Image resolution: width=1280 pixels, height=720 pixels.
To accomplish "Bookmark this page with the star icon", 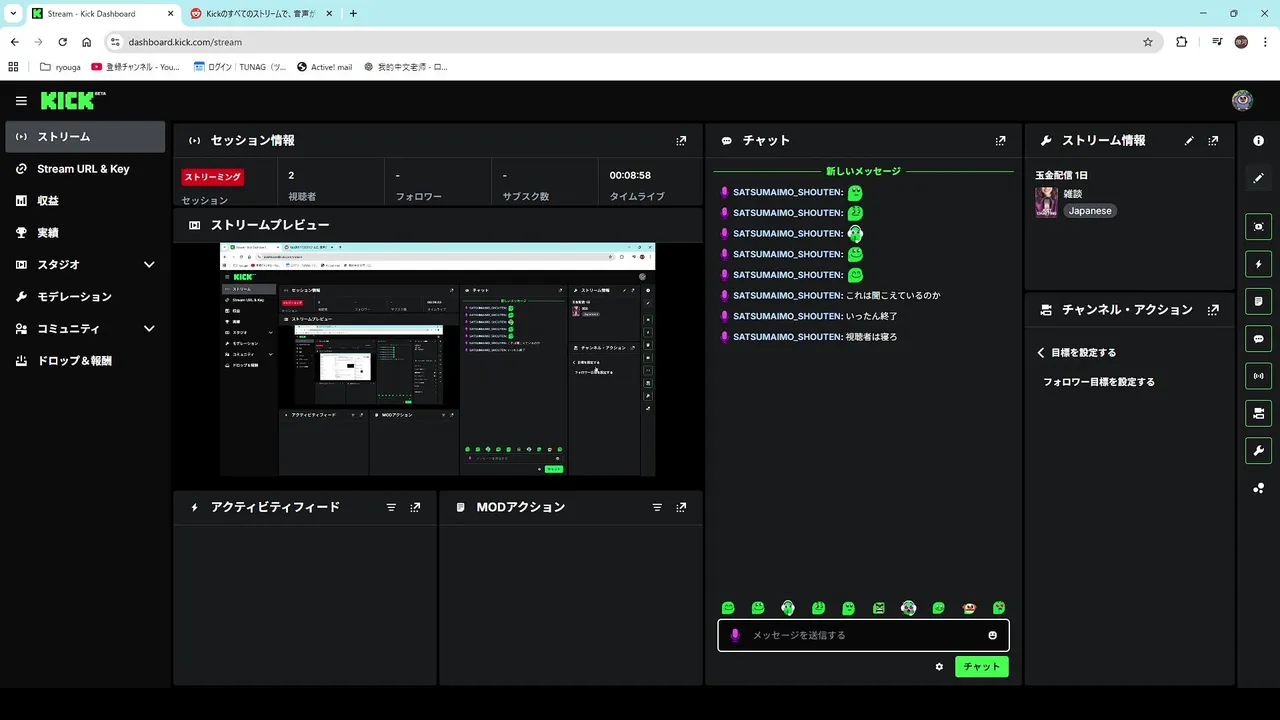I will click(1148, 42).
